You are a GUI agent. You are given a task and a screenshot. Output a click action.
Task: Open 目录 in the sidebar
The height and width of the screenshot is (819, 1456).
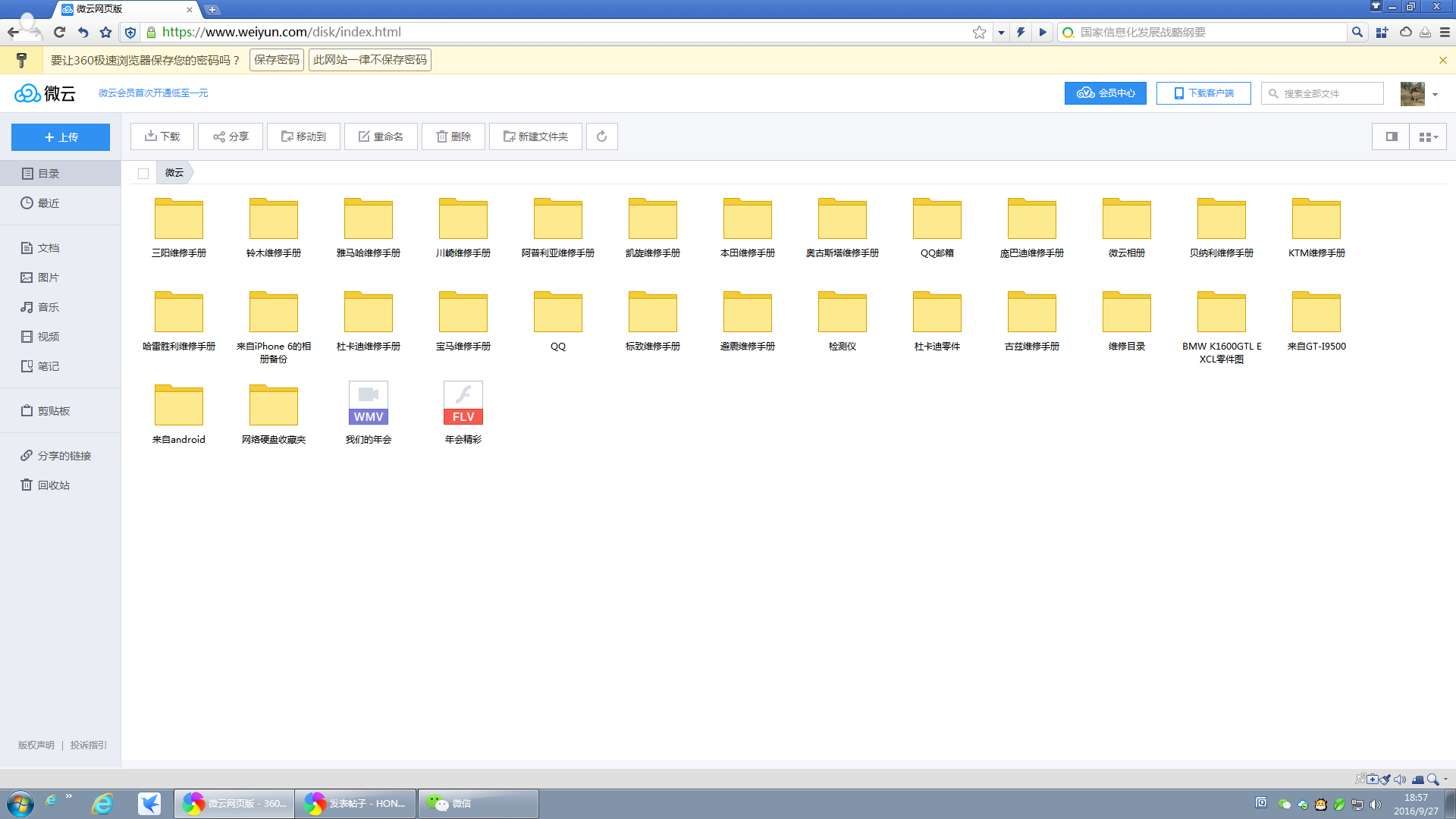60,174
